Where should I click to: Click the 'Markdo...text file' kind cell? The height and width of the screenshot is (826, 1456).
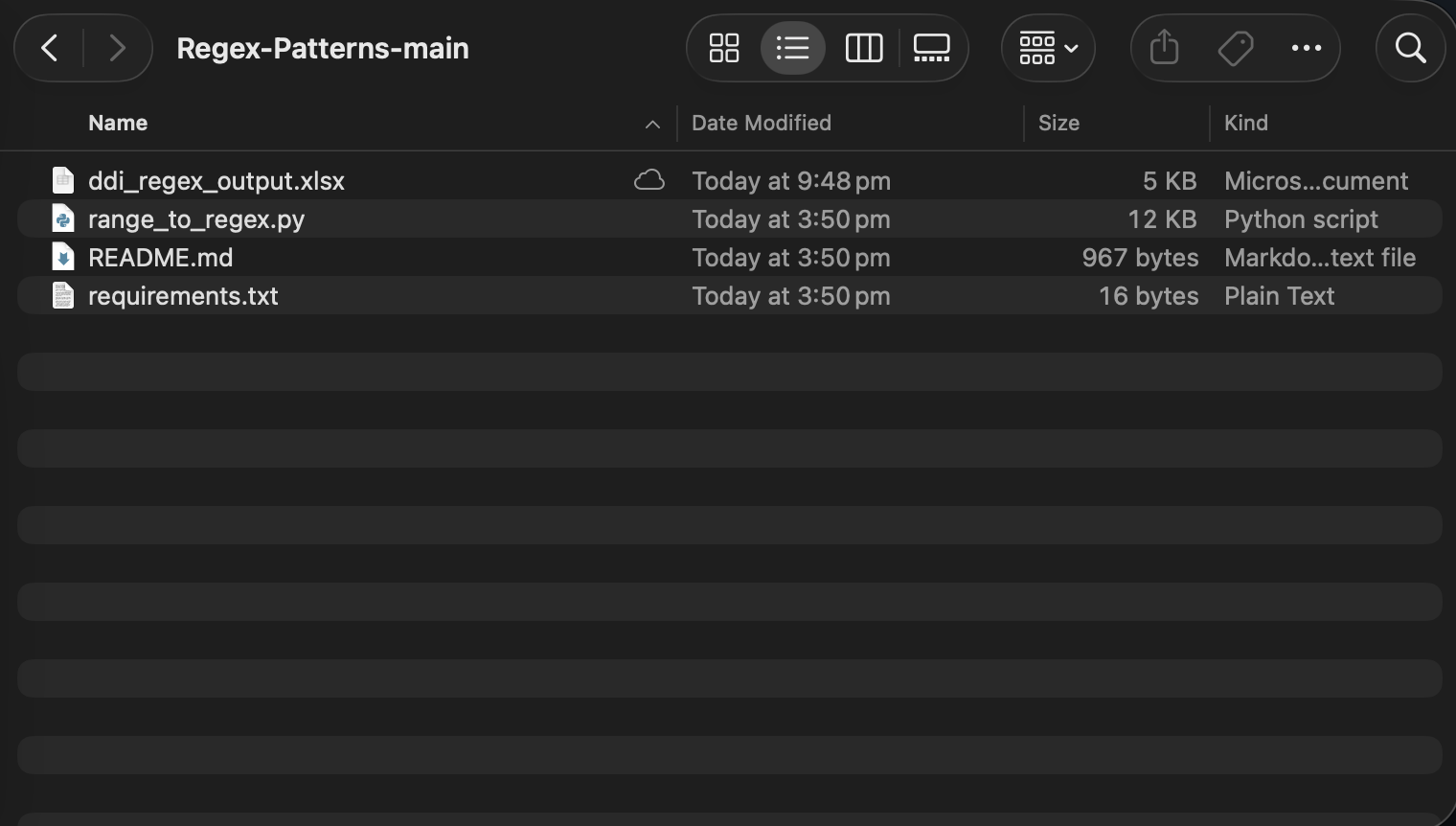[1320, 257]
